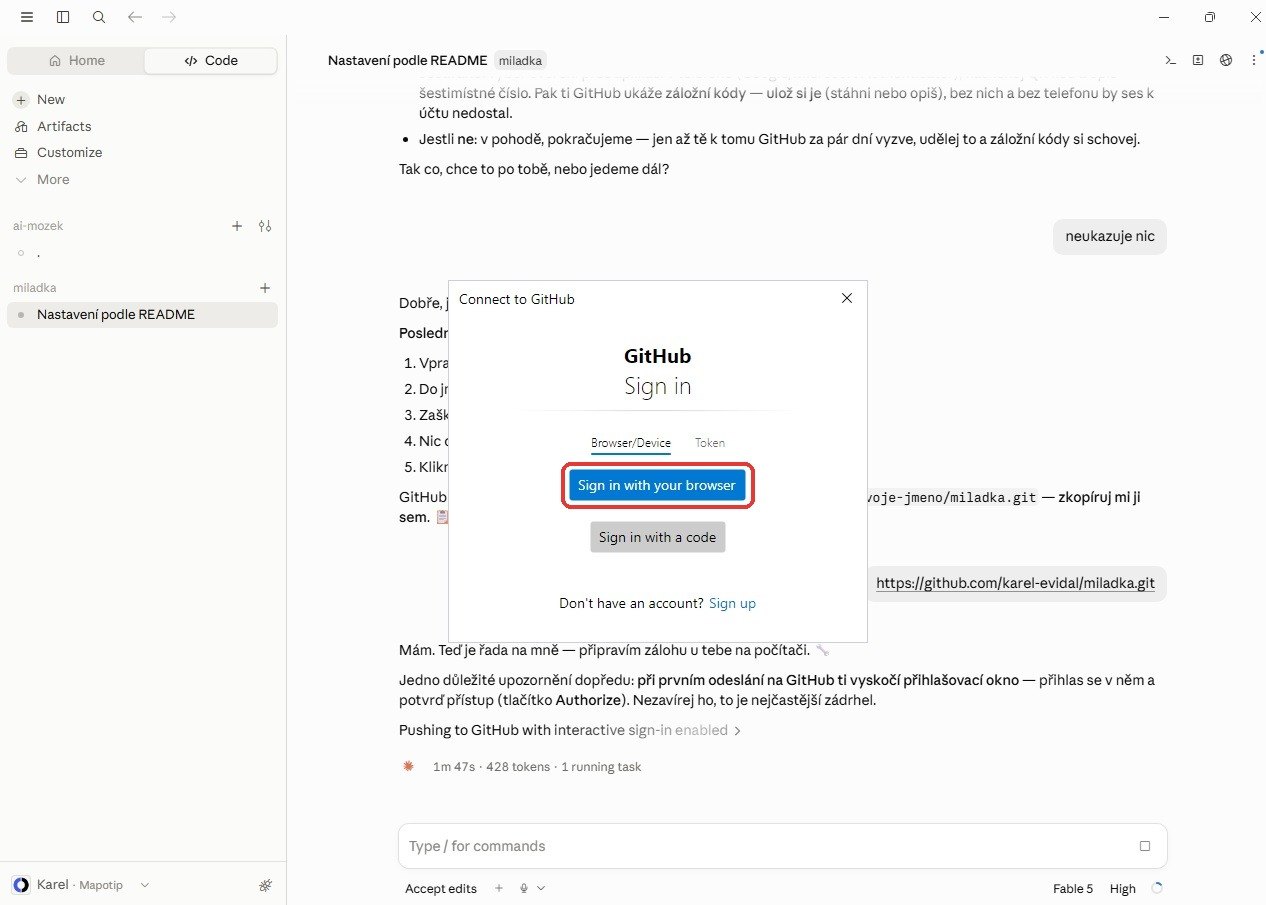Viewport: 1266px width, 905px height.
Task: Open ai-mozek filter sliders icon
Action: point(265,226)
